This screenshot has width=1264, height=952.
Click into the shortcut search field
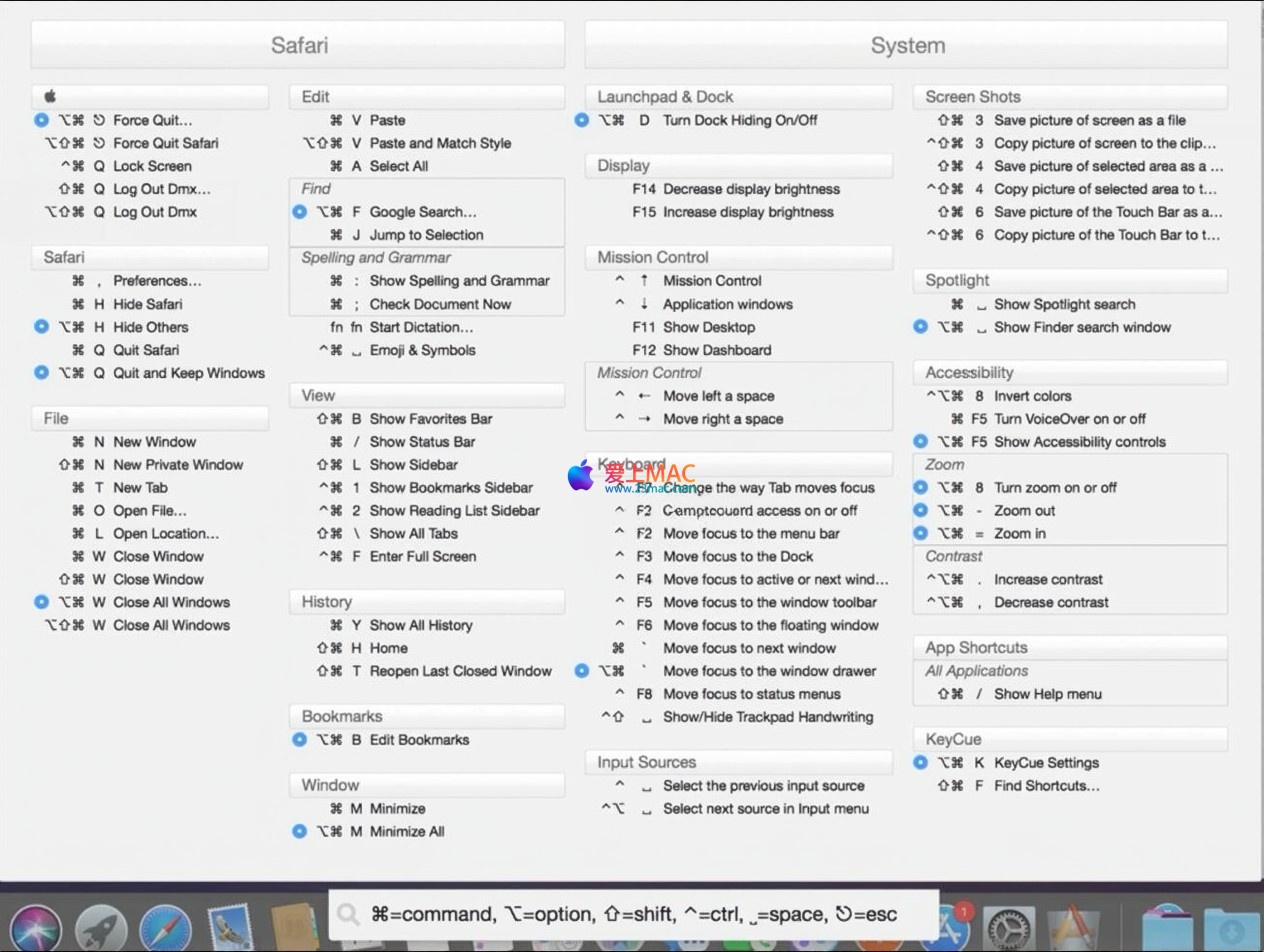coord(640,914)
